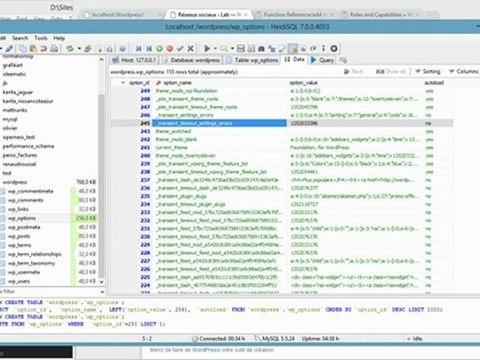480x360 pixels.
Task: Click the Find text magnifier icon
Action: point(224,49)
